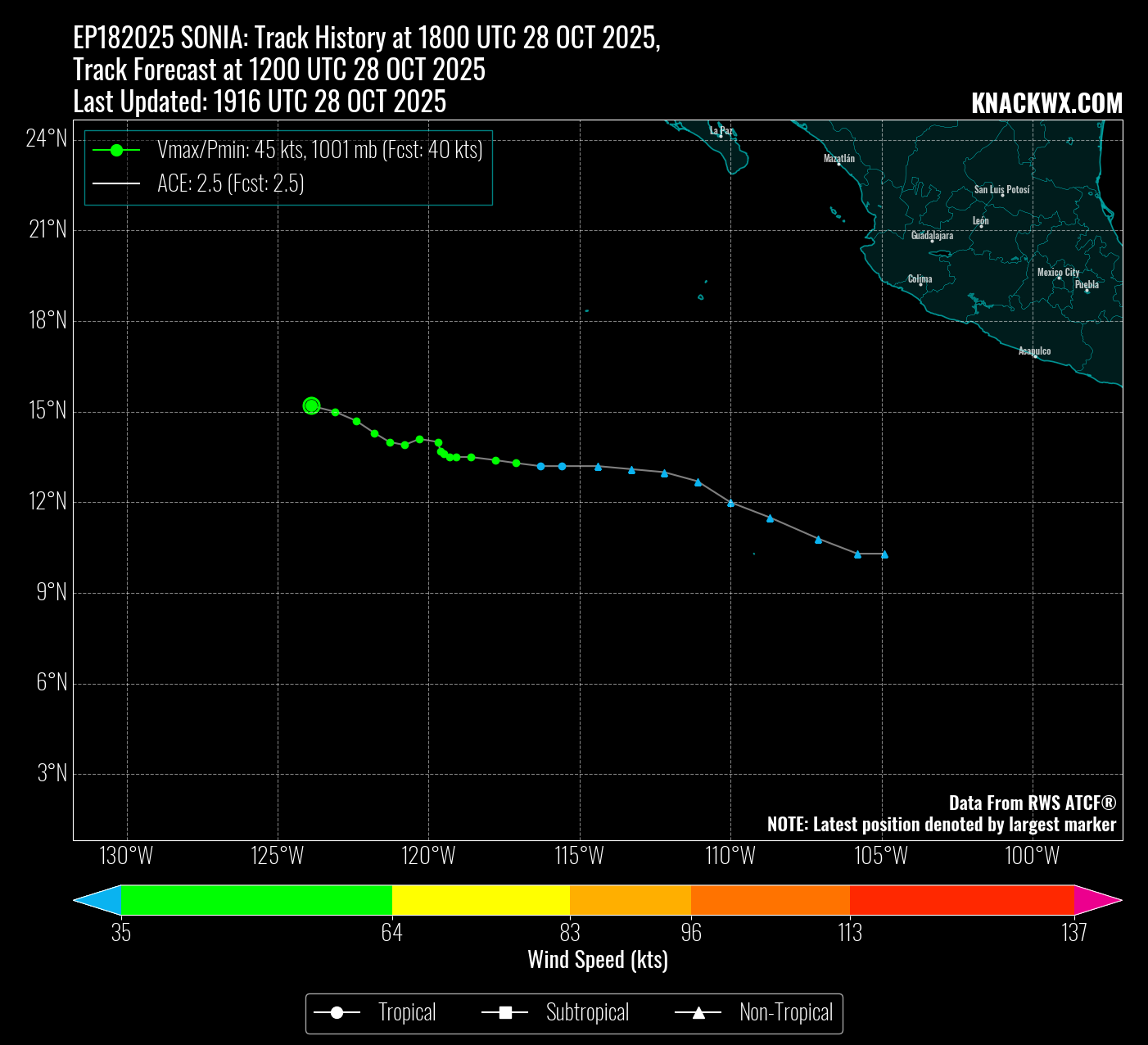Image resolution: width=1148 pixels, height=1045 pixels.
Task: Click the easternmost blue triangle track marker
Action: tap(884, 554)
